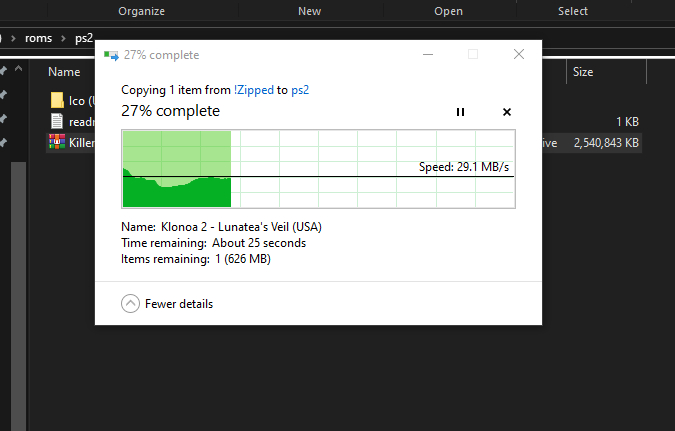This screenshot has height=431, width=675.
Task: Close the copy progress dialog window
Action: point(518,55)
